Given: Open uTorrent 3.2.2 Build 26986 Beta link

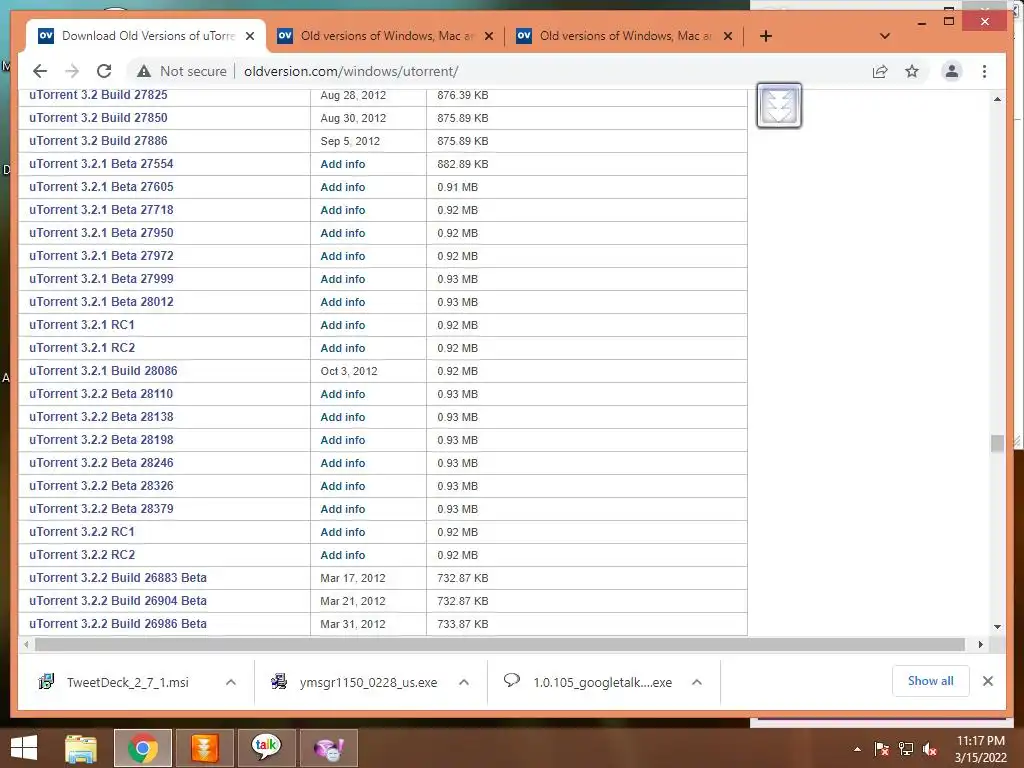Looking at the screenshot, I should [118, 624].
